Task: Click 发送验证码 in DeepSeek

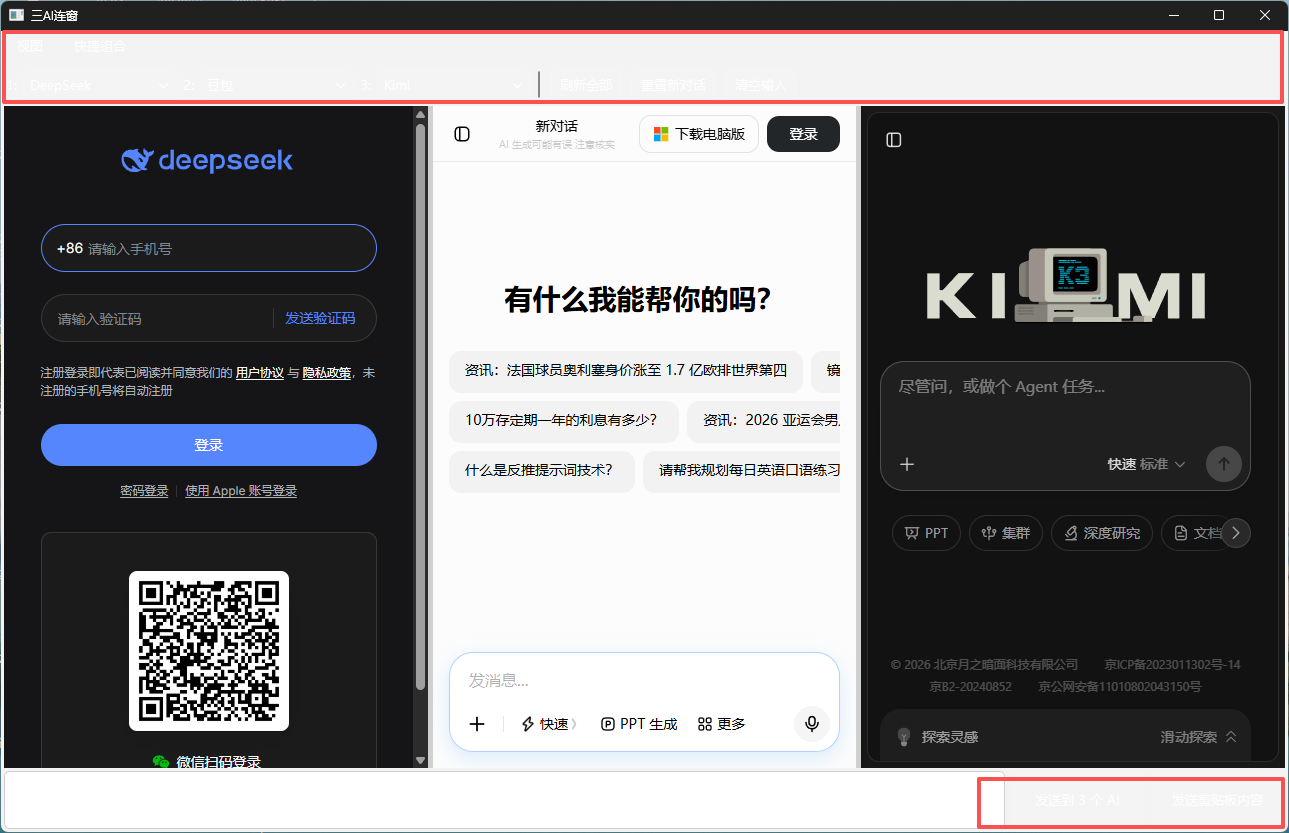Action: (x=320, y=318)
